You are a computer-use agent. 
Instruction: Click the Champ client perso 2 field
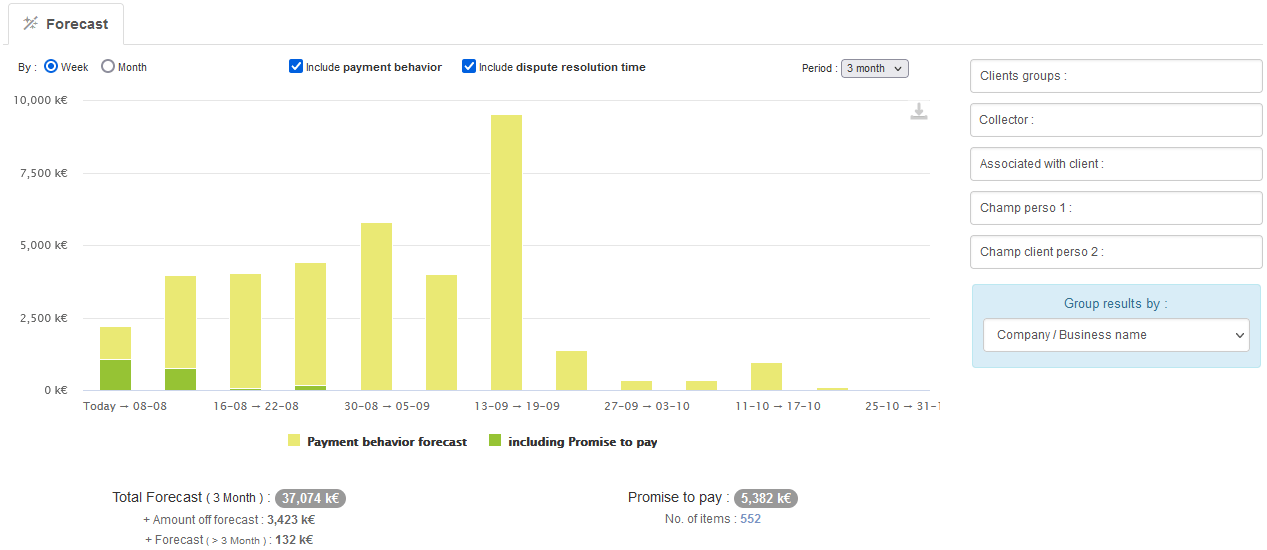click(1115, 252)
